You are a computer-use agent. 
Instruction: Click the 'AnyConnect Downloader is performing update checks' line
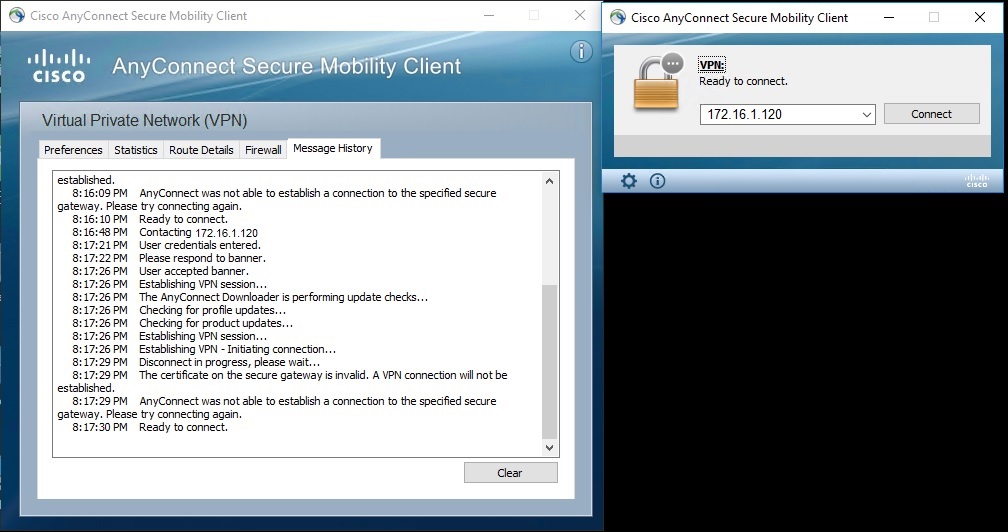tap(250, 297)
